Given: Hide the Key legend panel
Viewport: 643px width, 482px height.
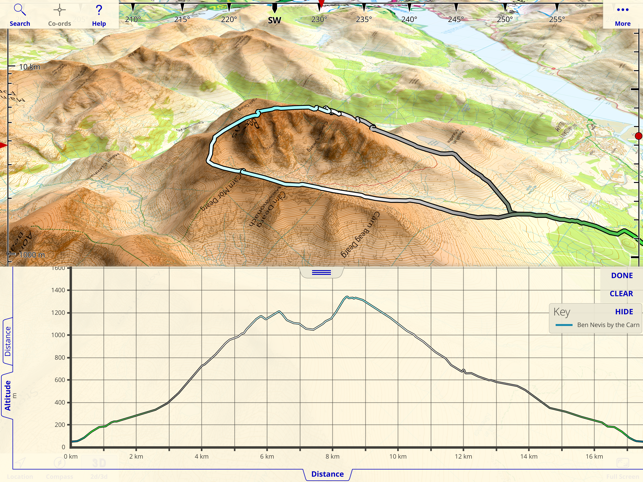Looking at the screenshot, I should click(624, 312).
